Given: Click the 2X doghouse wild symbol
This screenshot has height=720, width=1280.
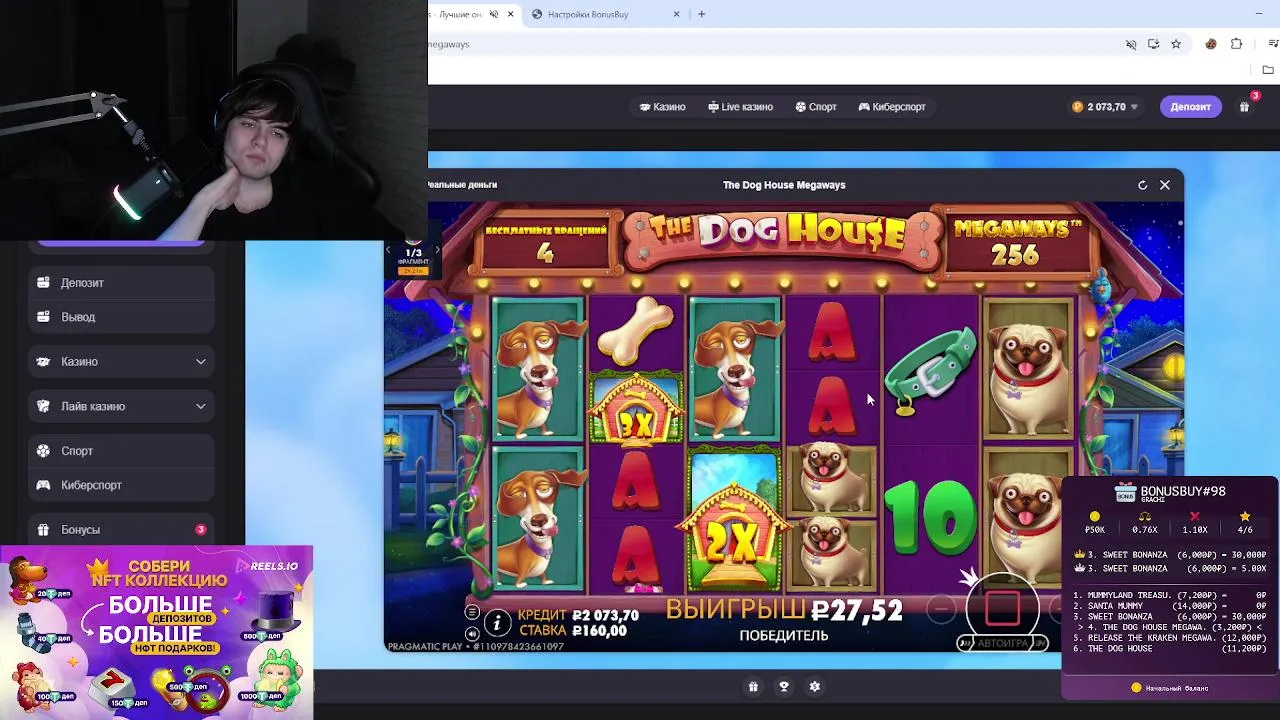Looking at the screenshot, I should pyautogui.click(x=734, y=523).
